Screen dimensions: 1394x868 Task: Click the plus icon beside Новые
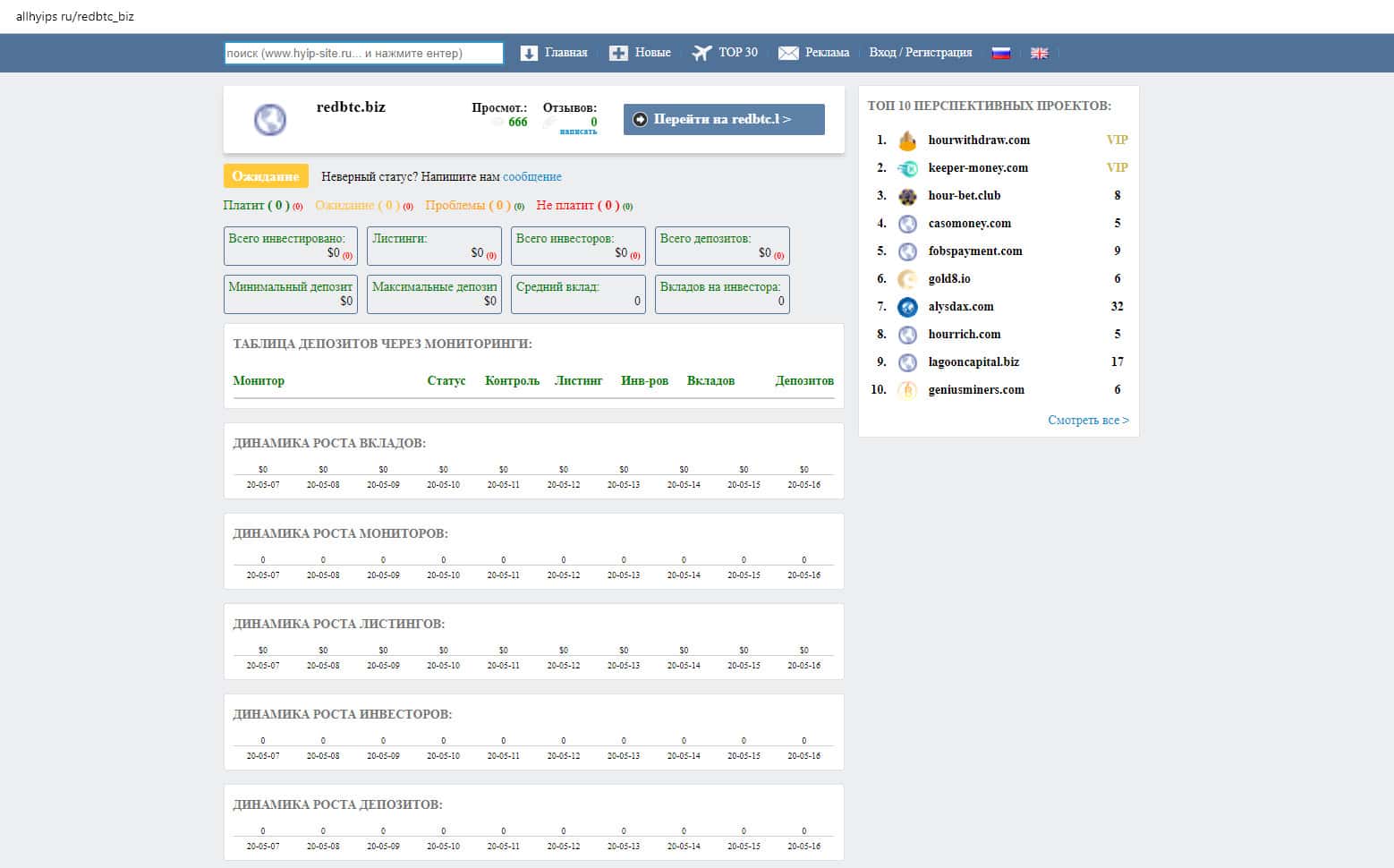(618, 53)
